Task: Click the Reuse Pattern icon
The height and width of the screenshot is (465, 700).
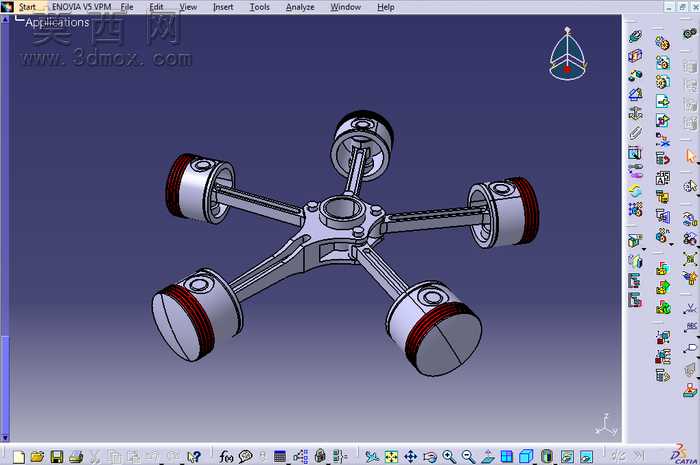Action: click(x=635, y=210)
